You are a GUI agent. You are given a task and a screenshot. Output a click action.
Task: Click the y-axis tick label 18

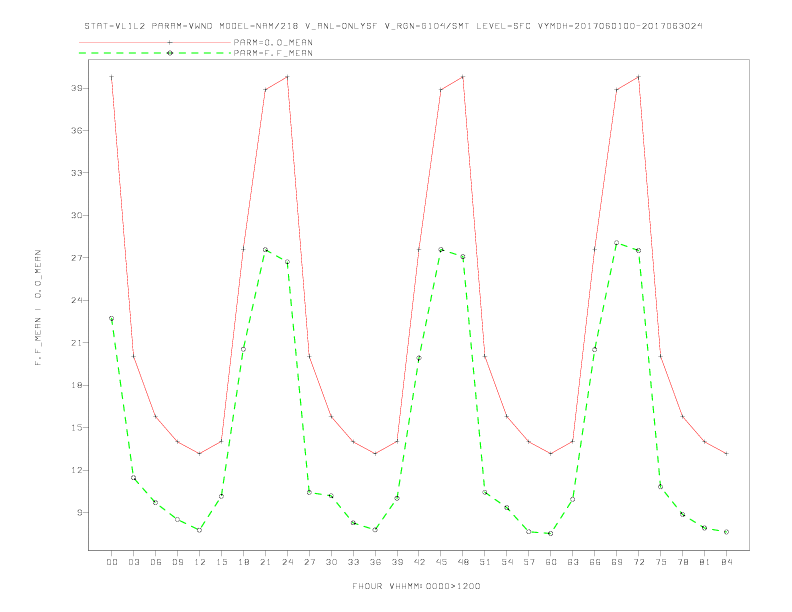pos(77,385)
